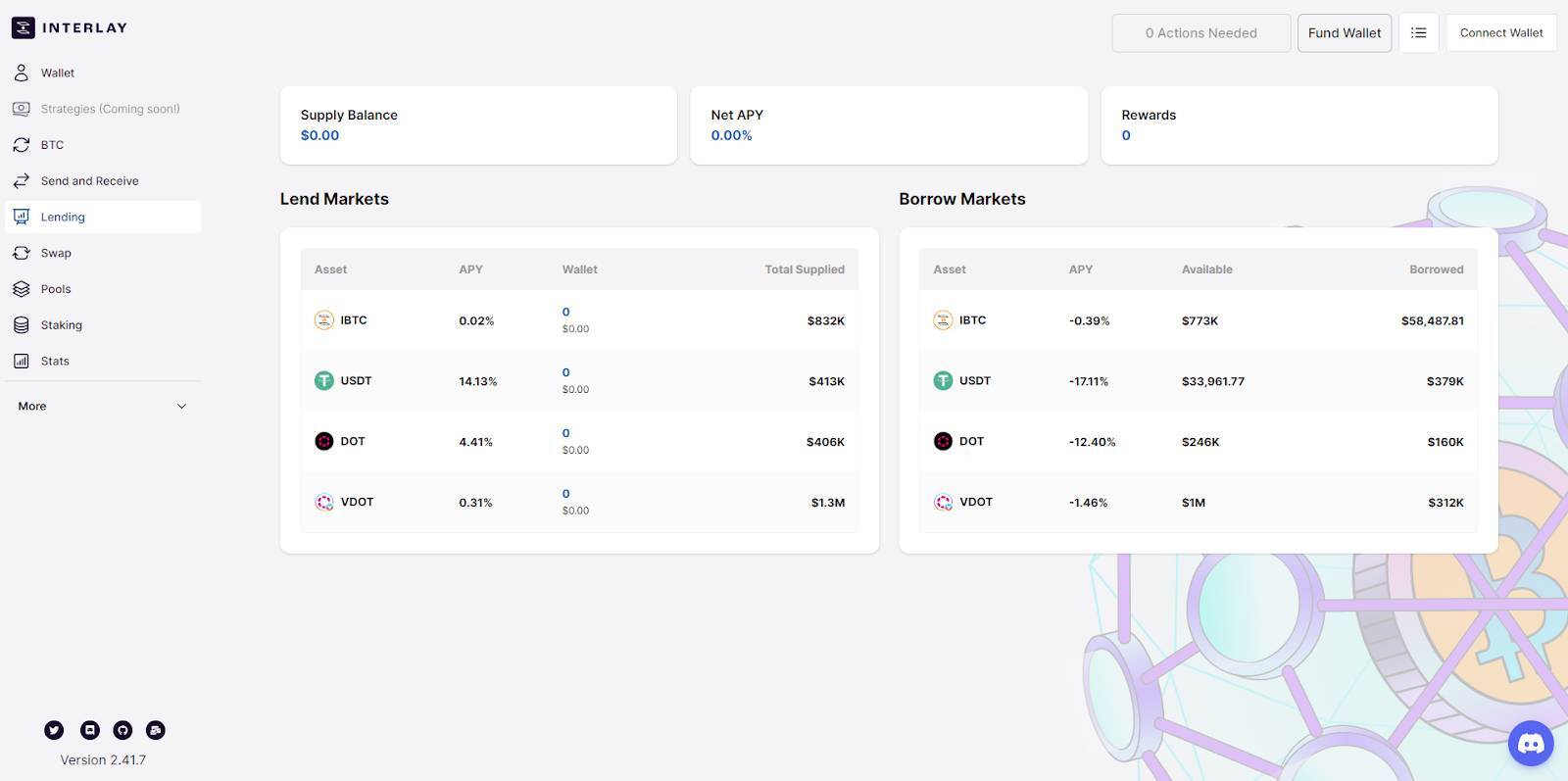Image resolution: width=1568 pixels, height=781 pixels.
Task: Click DOT coin icon in Lend Markets
Action: click(x=323, y=441)
